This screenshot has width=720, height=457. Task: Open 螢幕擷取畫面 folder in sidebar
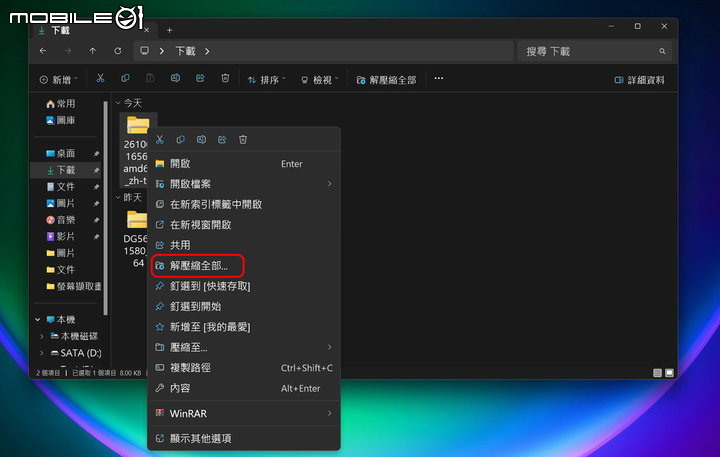(73, 286)
